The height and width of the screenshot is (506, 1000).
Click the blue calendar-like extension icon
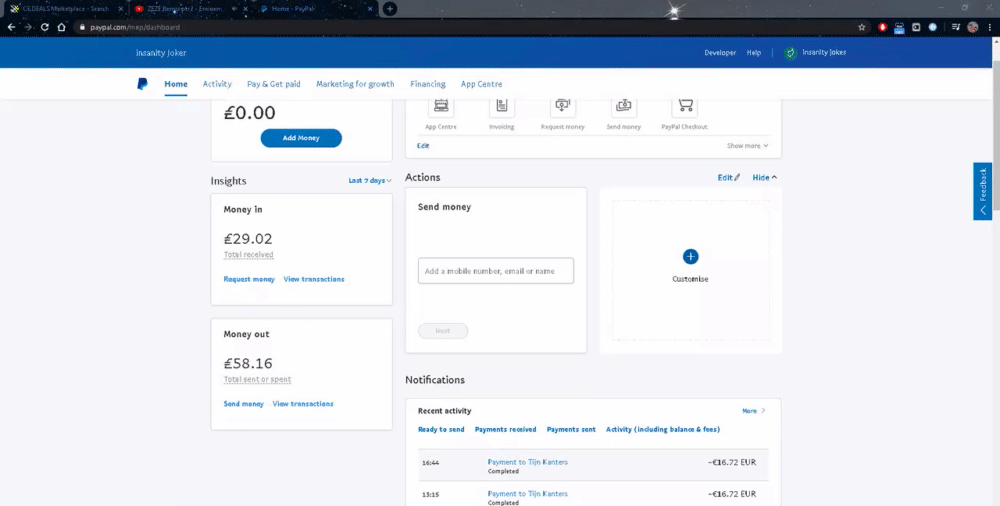coord(899,27)
